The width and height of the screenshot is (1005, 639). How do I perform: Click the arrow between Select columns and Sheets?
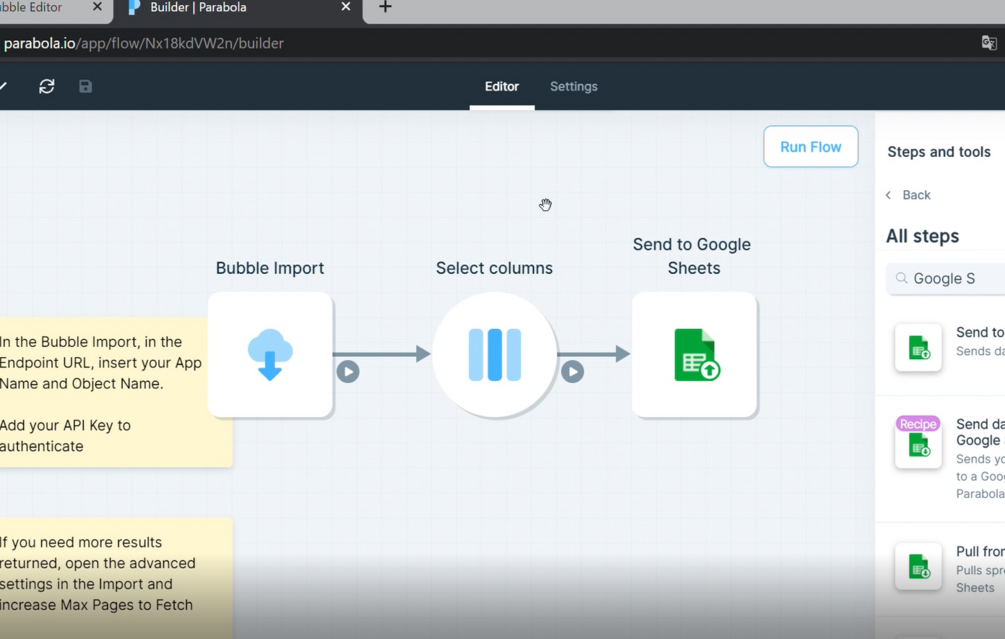coord(572,372)
